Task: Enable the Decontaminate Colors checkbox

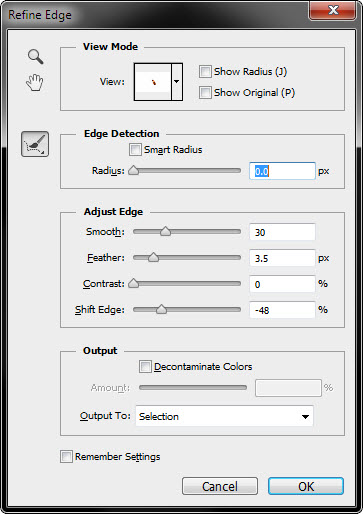Action: tap(145, 367)
